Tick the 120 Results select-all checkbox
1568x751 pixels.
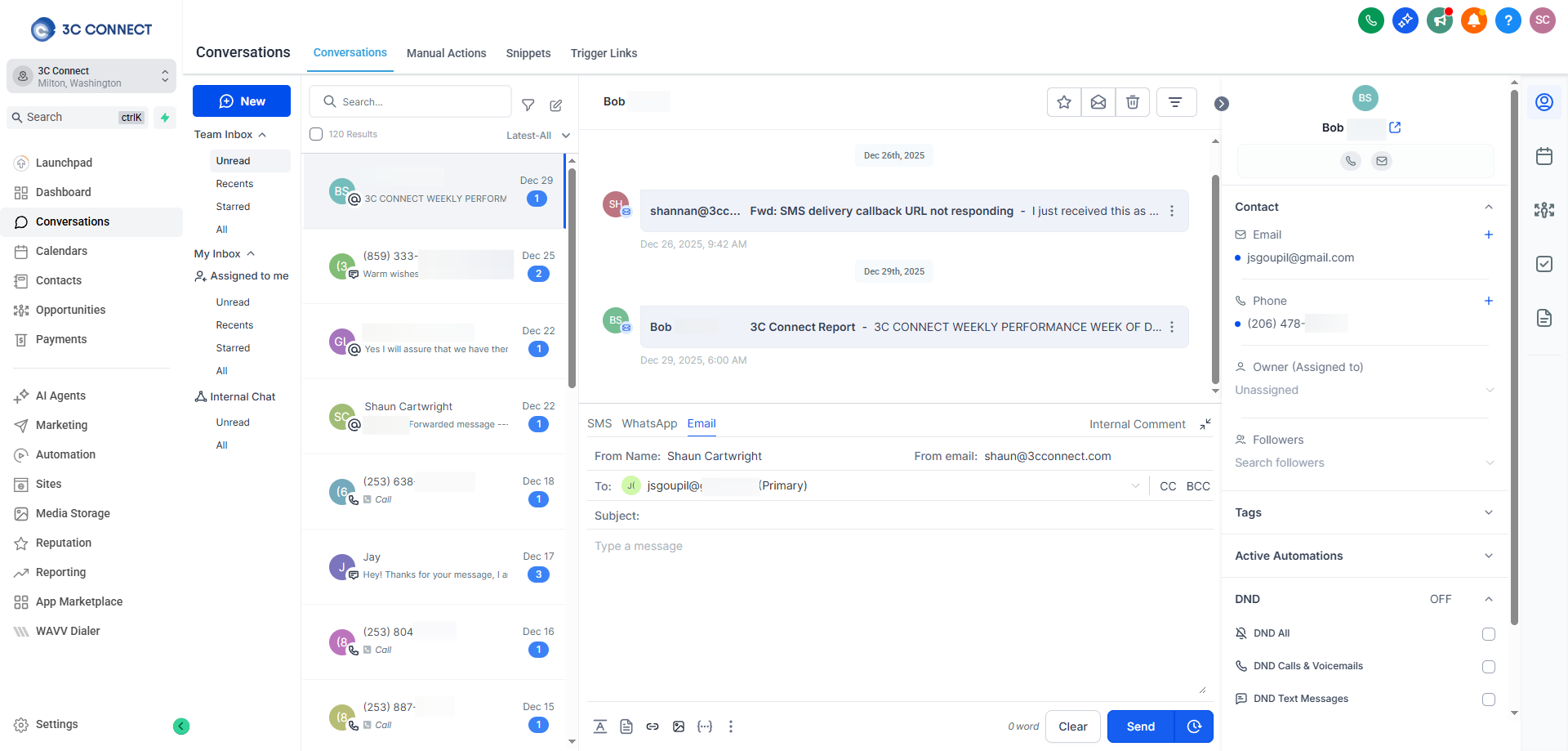pos(316,134)
